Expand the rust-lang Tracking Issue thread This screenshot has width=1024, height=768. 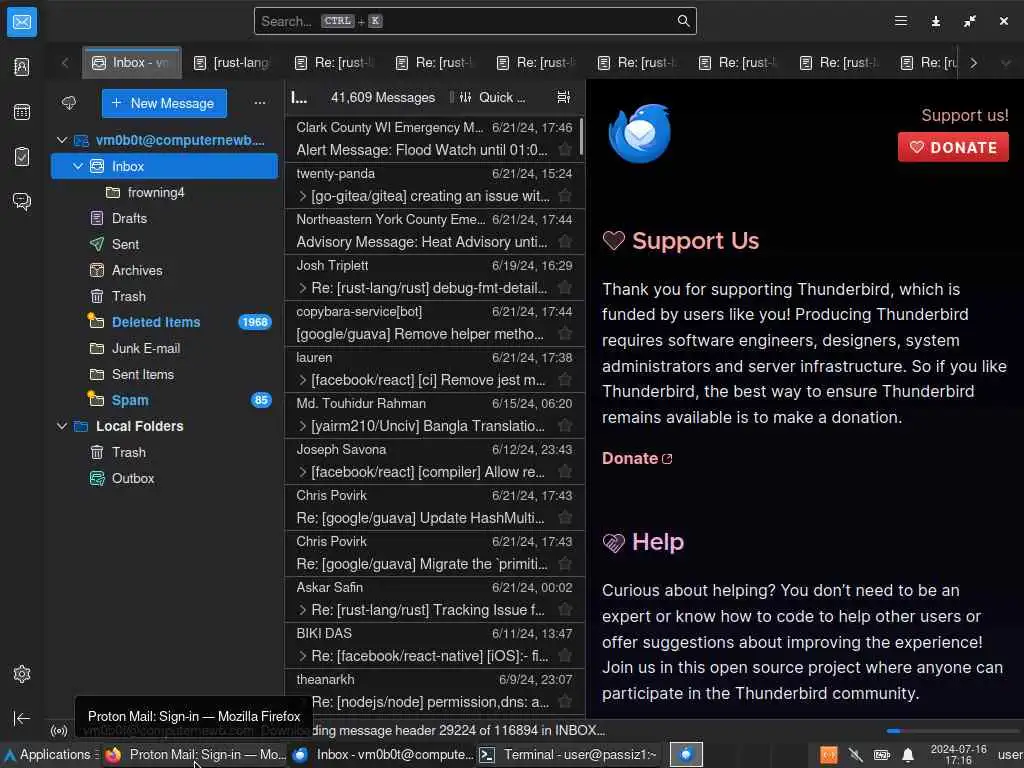pyautogui.click(x=302, y=610)
